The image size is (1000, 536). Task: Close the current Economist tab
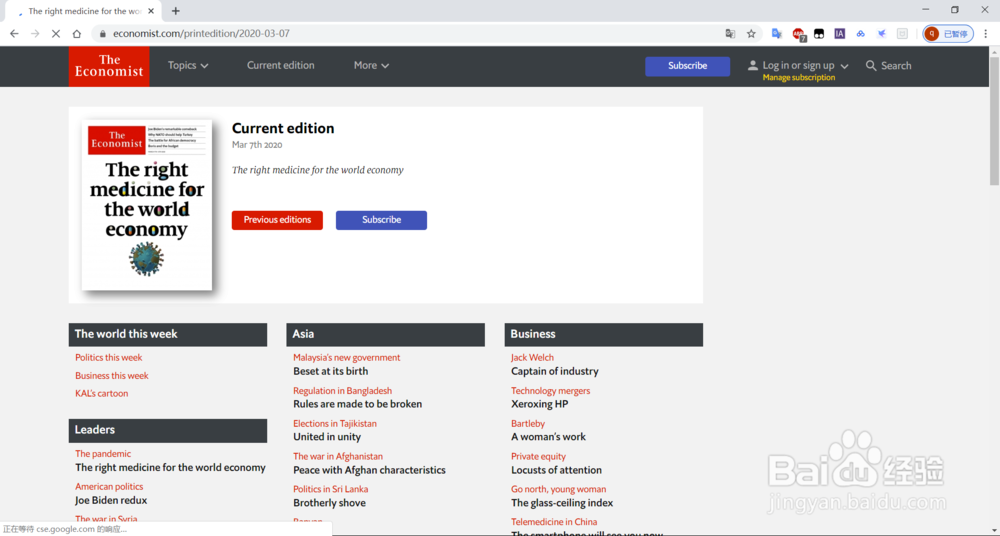(151, 11)
